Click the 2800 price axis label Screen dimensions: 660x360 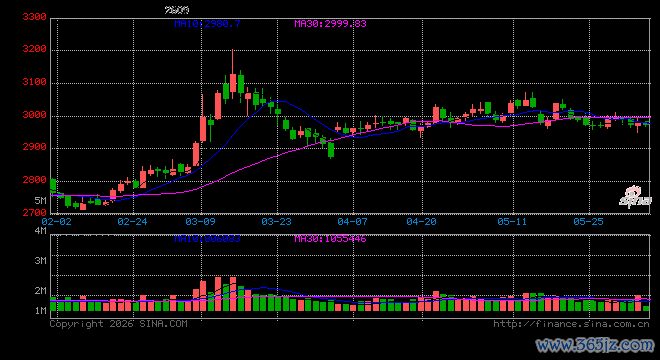(x=34, y=180)
